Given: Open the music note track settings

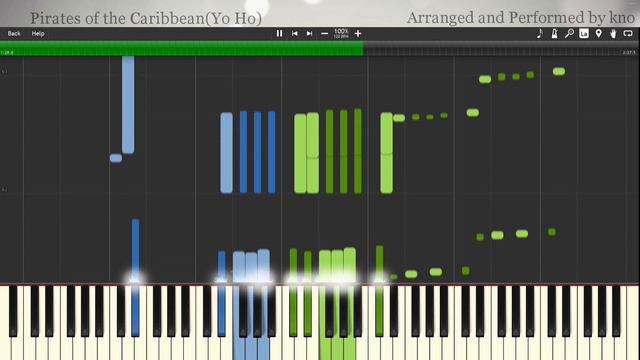Looking at the screenshot, I should 540,33.
